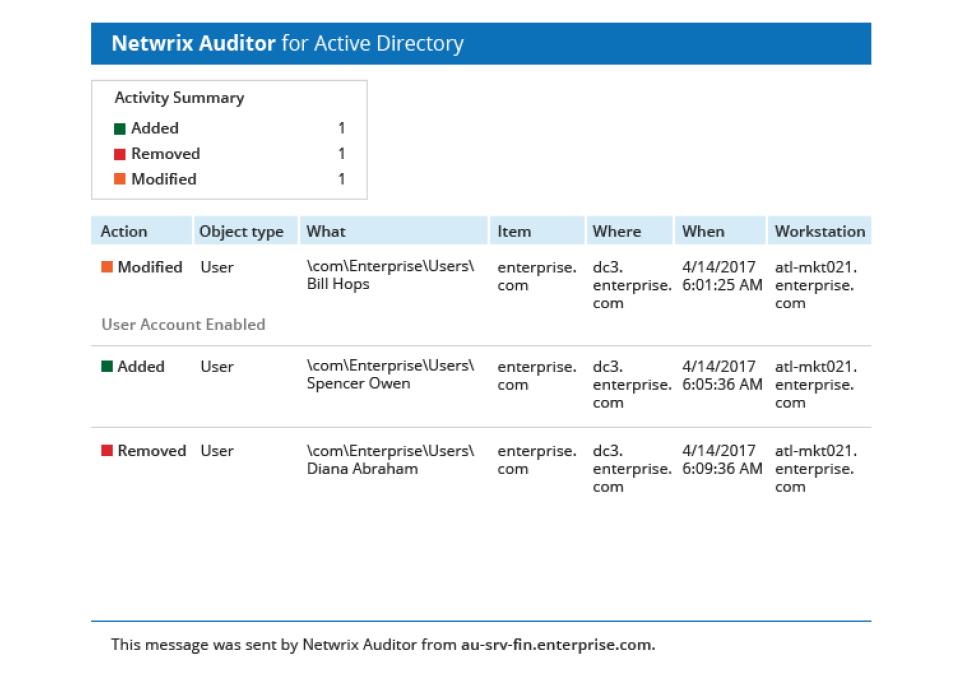Click enterprise.com item in Bill Hops row
This screenshot has height=675, width=960.
coord(537,276)
